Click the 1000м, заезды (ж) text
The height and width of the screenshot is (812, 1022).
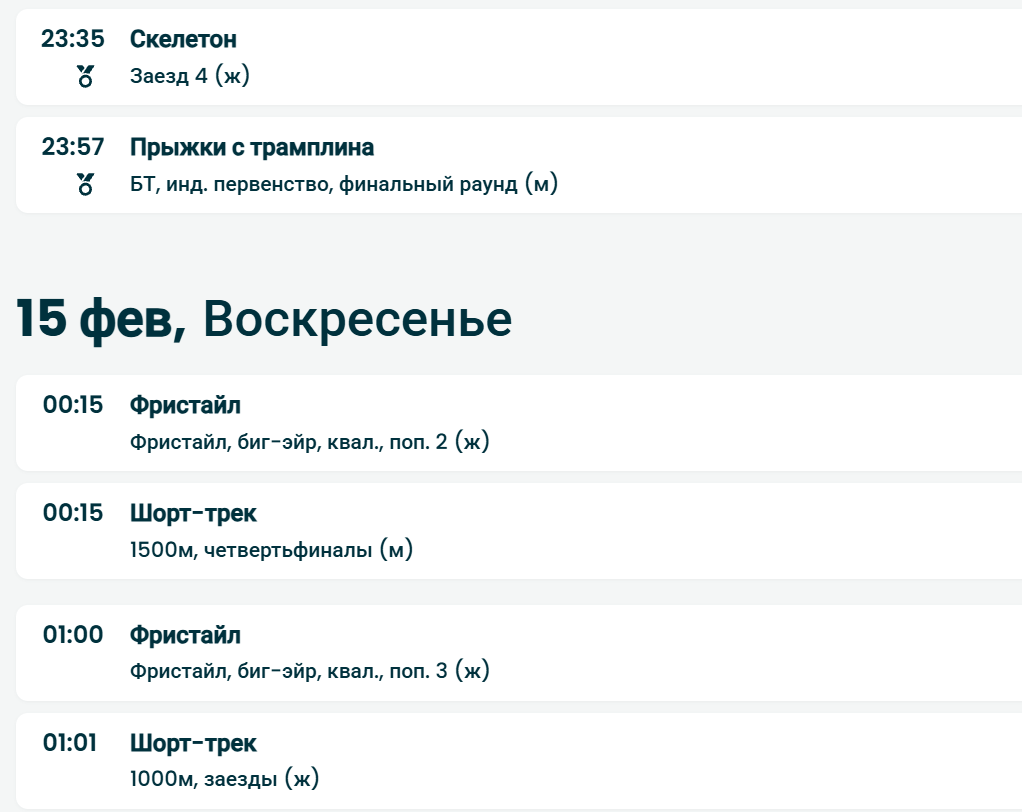click(x=224, y=779)
